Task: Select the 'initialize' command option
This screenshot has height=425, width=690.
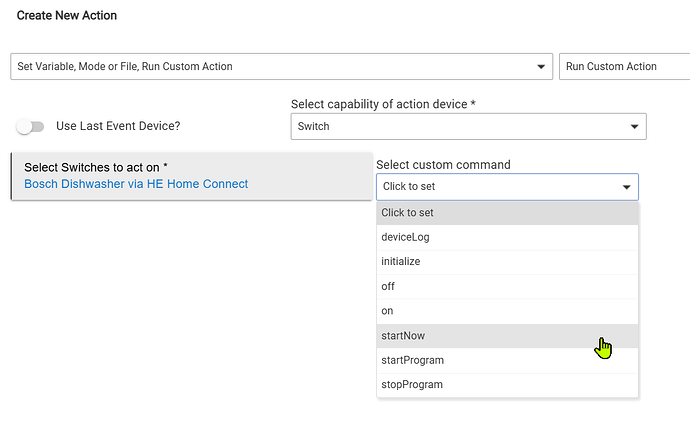Action: point(506,262)
